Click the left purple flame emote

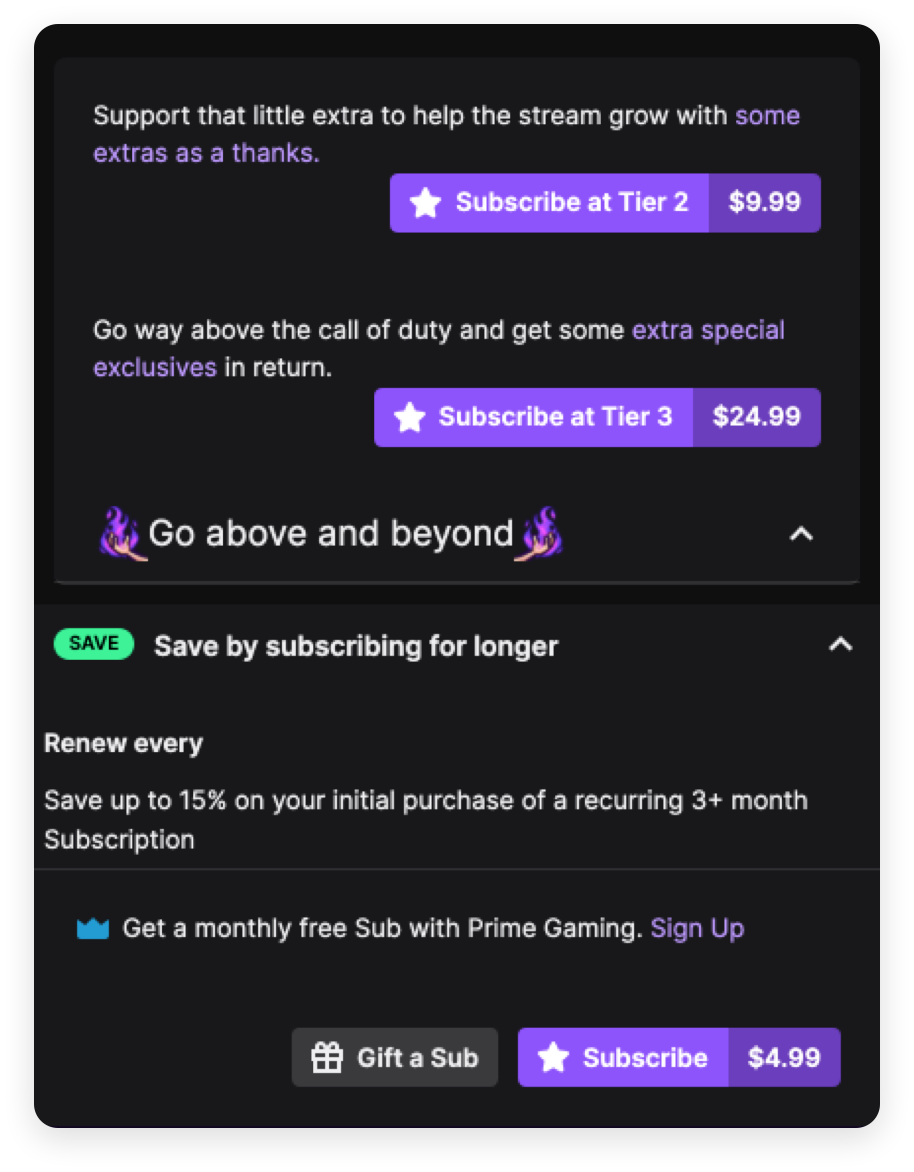pyautogui.click(x=121, y=534)
